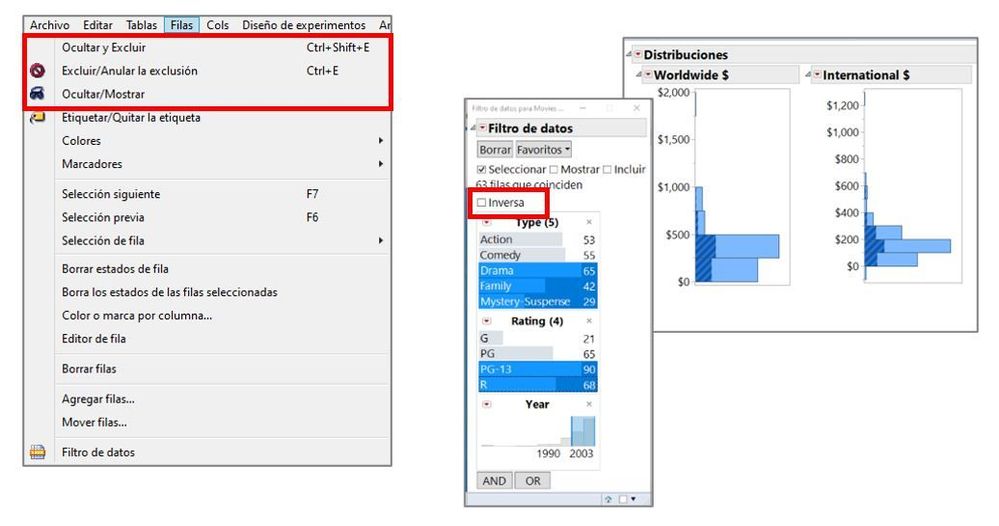Click the Borrar button in data filter
The height and width of the screenshot is (526, 999).
click(495, 150)
